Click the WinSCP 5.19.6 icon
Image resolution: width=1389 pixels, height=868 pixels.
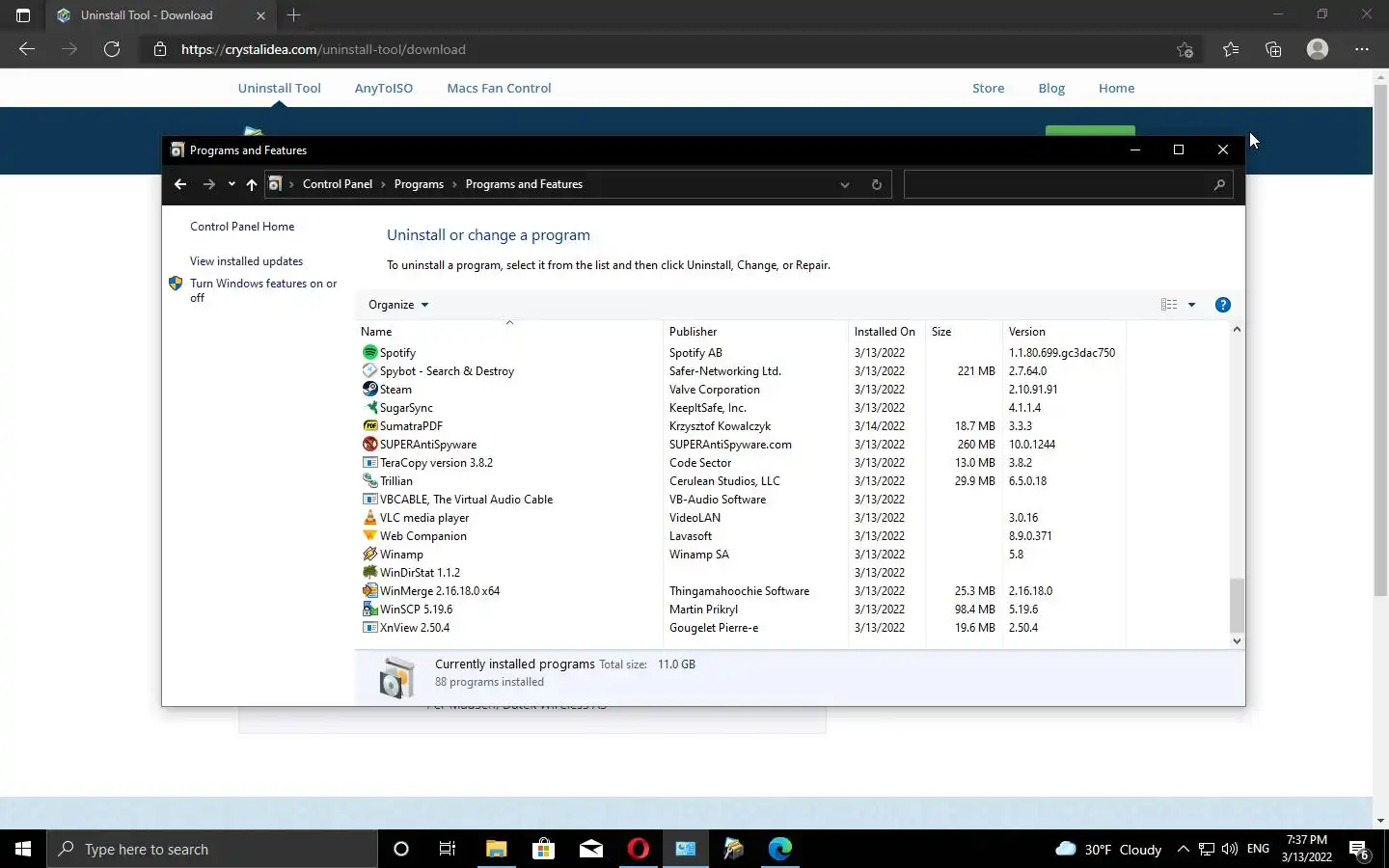pyautogui.click(x=369, y=610)
